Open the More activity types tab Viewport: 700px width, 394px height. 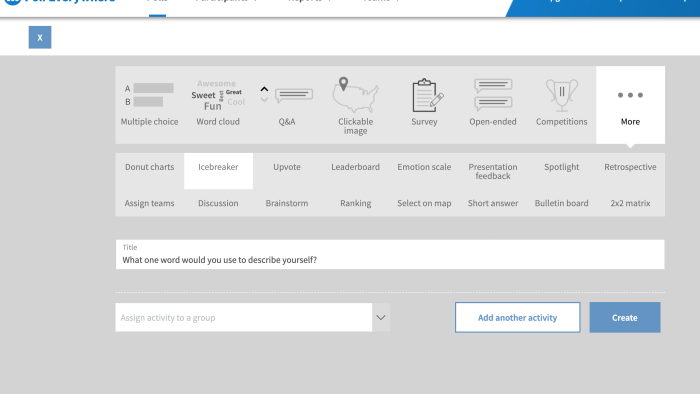tap(630, 105)
